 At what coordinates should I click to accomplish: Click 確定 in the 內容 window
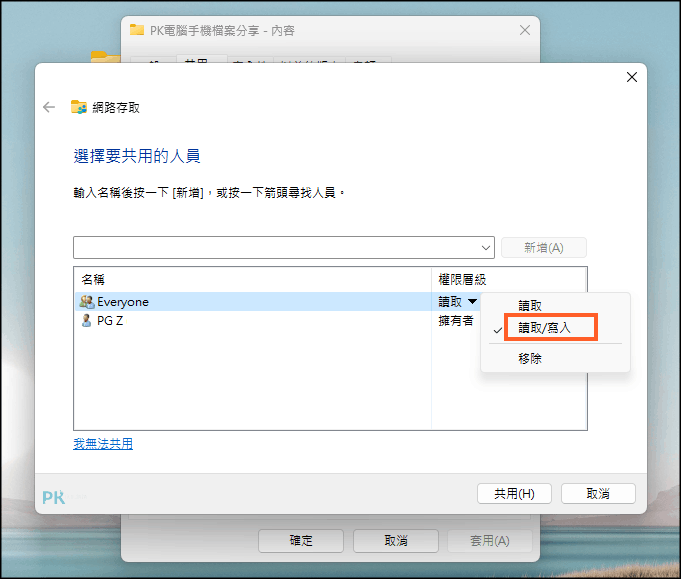click(x=301, y=541)
